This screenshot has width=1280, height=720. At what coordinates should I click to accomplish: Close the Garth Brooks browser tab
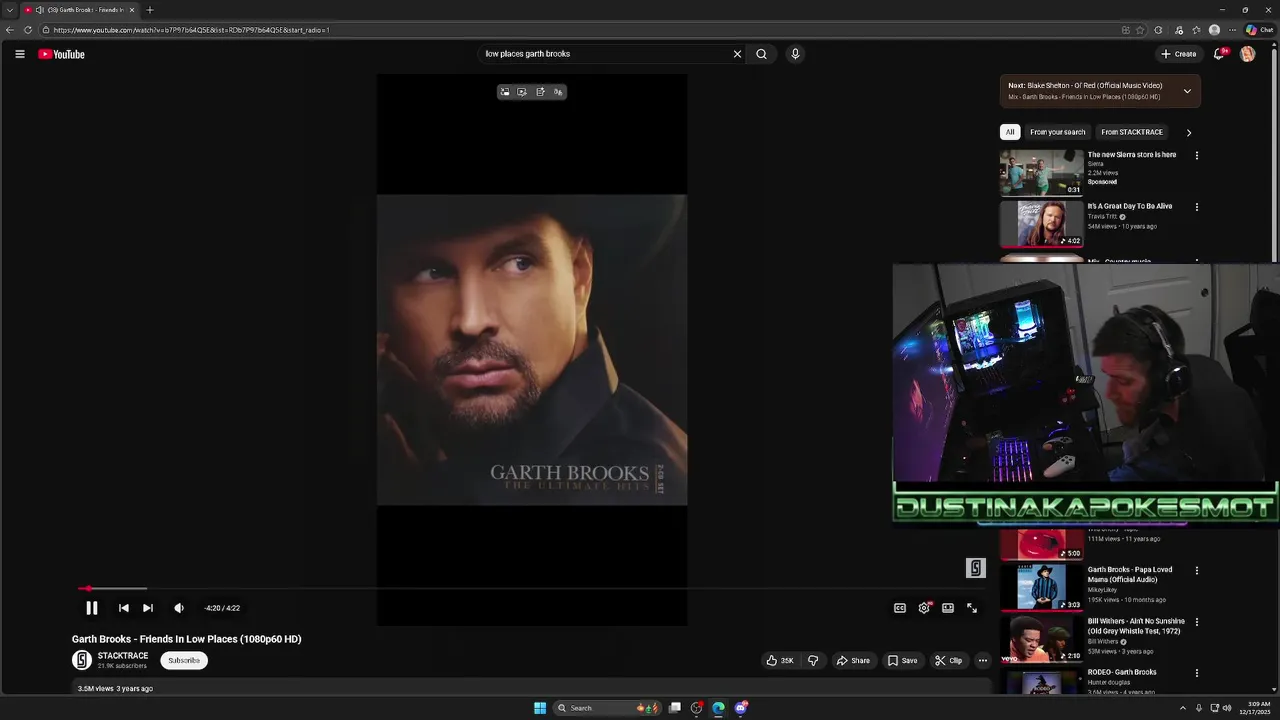click(131, 10)
